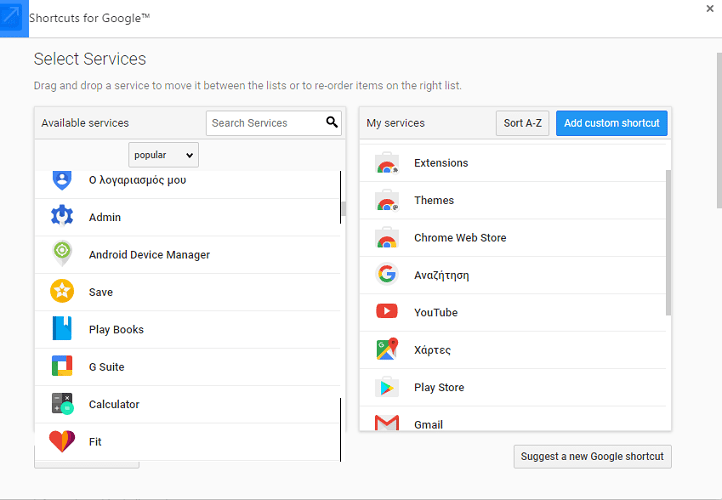Click the Calculator icon
Screen dimensions: 722x500
62,404
